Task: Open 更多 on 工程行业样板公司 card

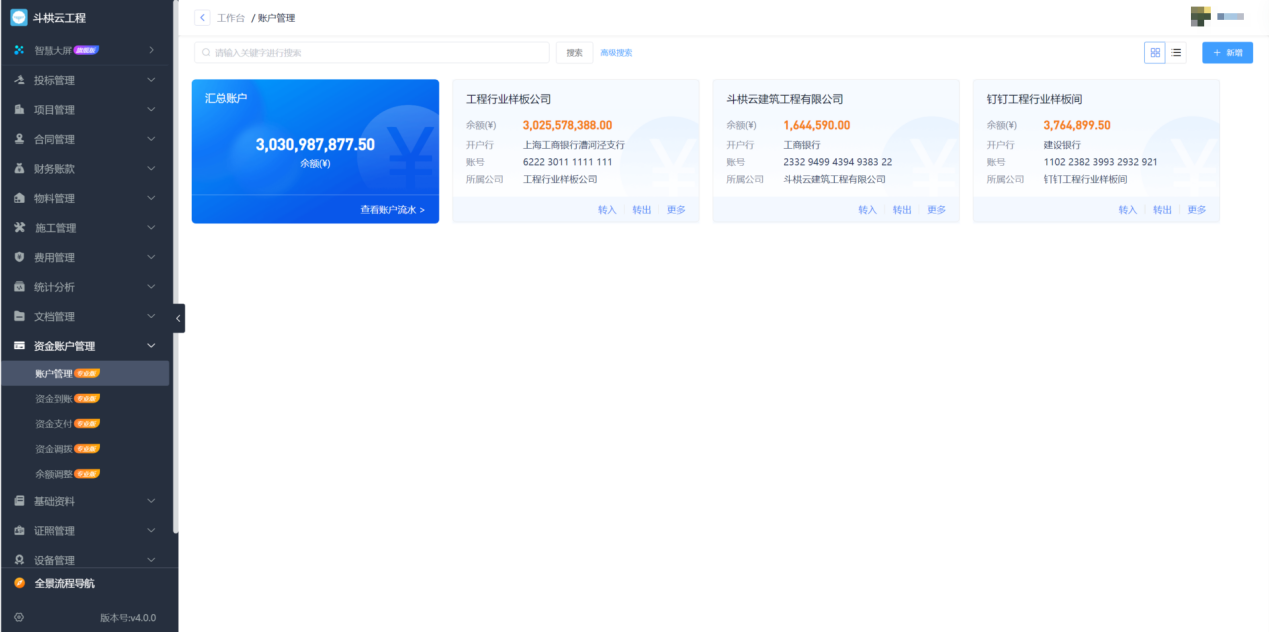Action: click(676, 210)
